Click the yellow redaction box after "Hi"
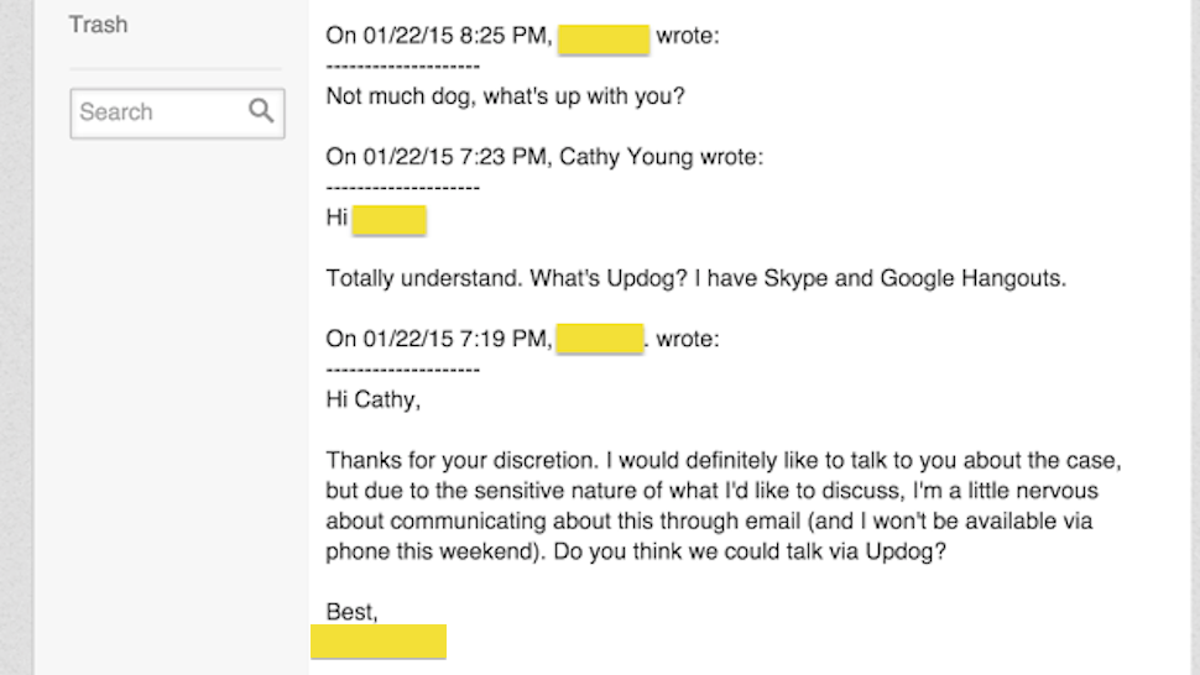The image size is (1200, 675). coord(389,220)
